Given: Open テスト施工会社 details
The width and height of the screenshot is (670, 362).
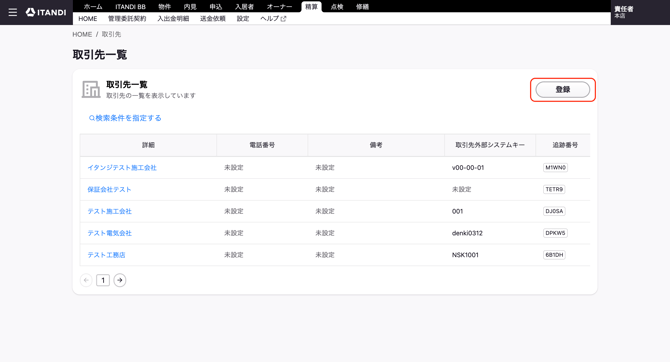Looking at the screenshot, I should click(x=110, y=211).
